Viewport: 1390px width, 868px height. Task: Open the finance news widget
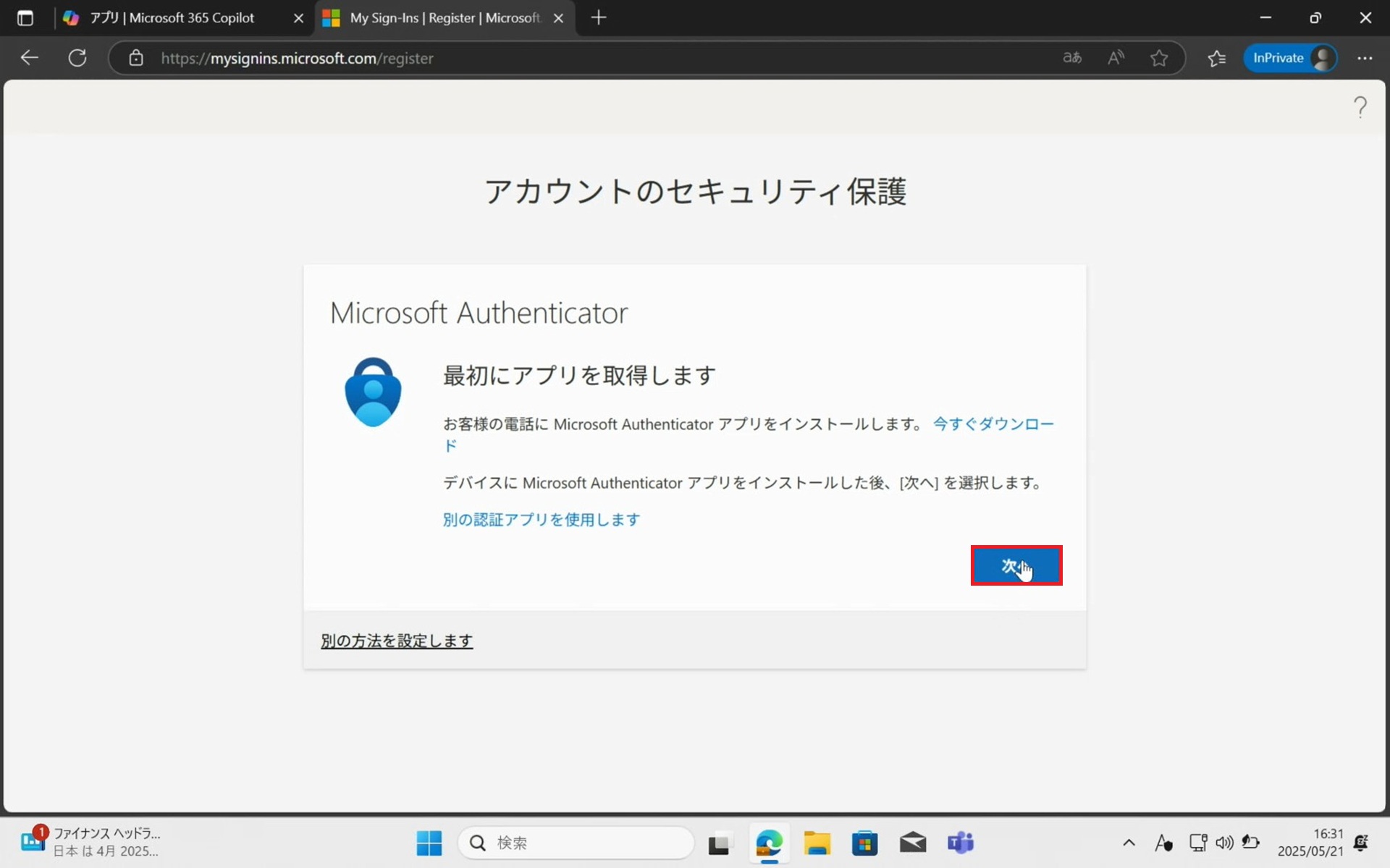click(x=90, y=843)
